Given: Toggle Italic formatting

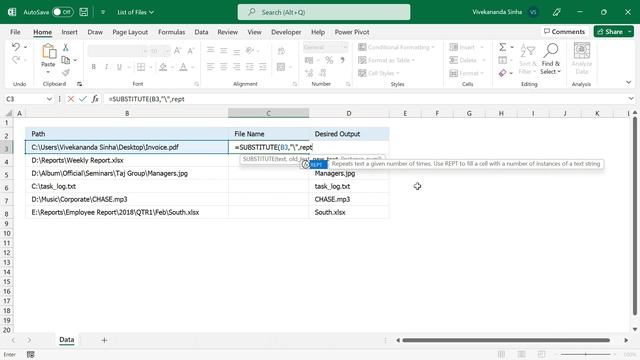Looking at the screenshot, I should [106, 67].
